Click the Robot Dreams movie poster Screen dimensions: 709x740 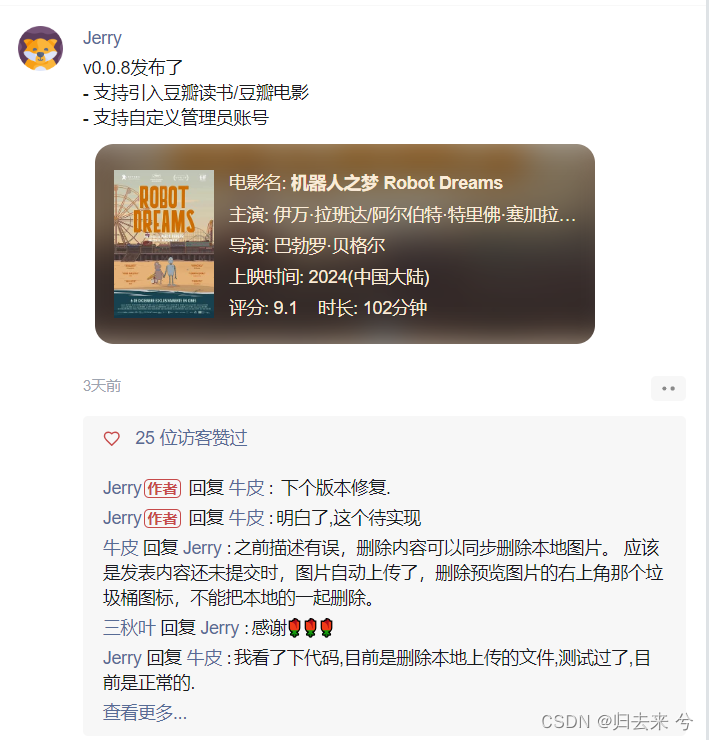[x=164, y=244]
